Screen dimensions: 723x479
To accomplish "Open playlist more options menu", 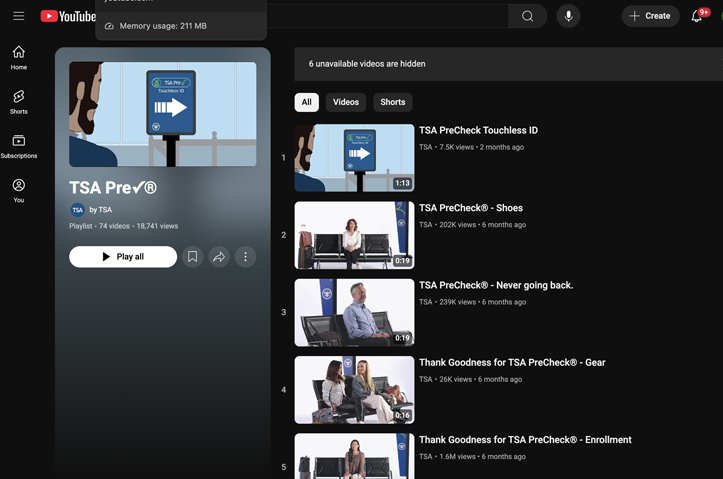I will [x=245, y=257].
